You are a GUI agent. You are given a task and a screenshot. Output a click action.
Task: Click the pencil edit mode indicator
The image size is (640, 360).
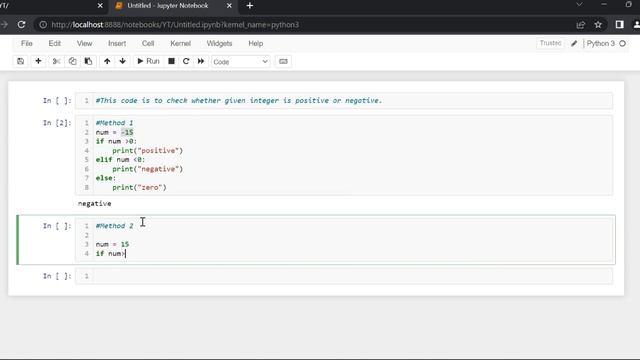[574, 44]
